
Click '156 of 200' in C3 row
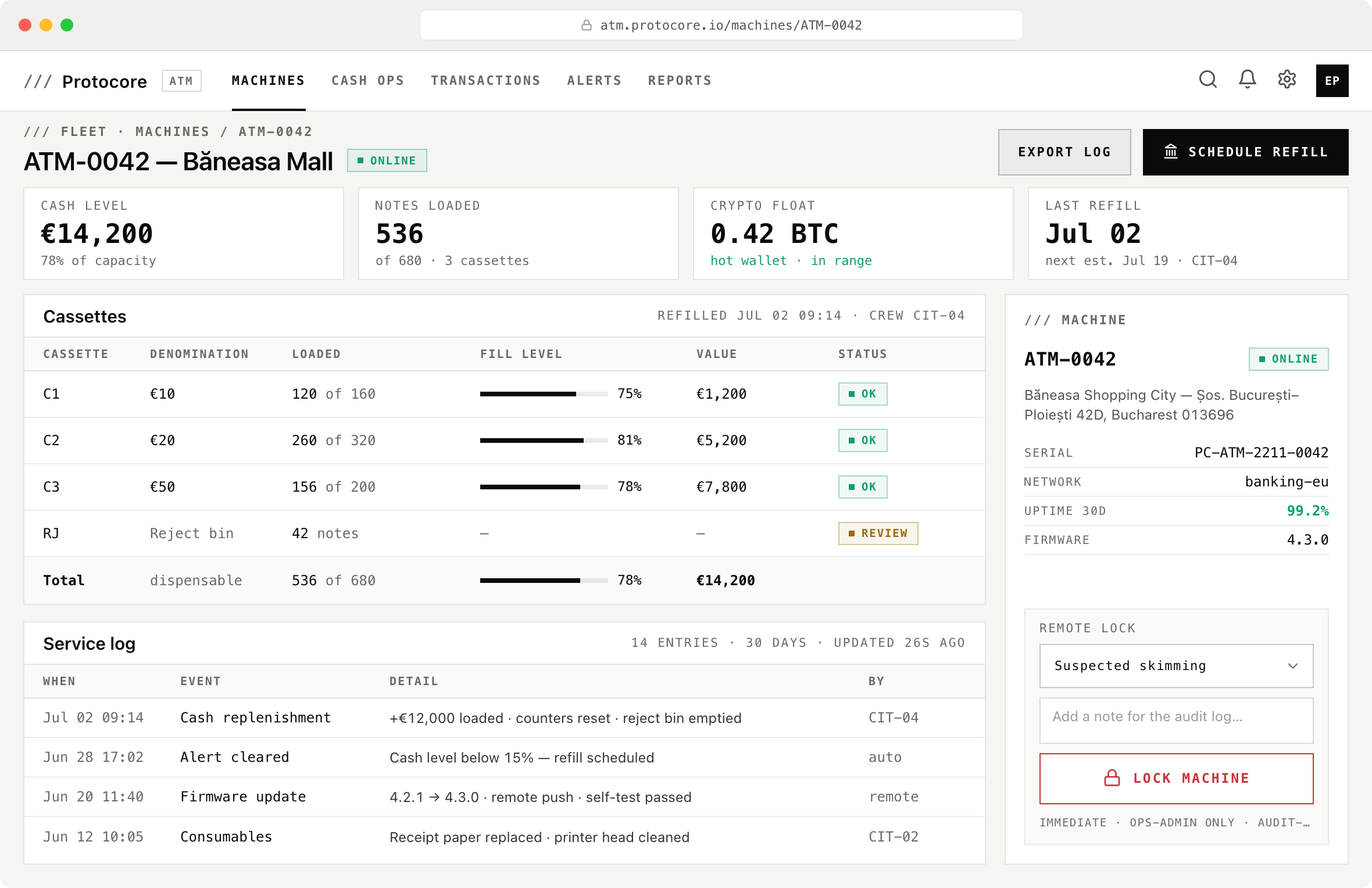(x=334, y=487)
